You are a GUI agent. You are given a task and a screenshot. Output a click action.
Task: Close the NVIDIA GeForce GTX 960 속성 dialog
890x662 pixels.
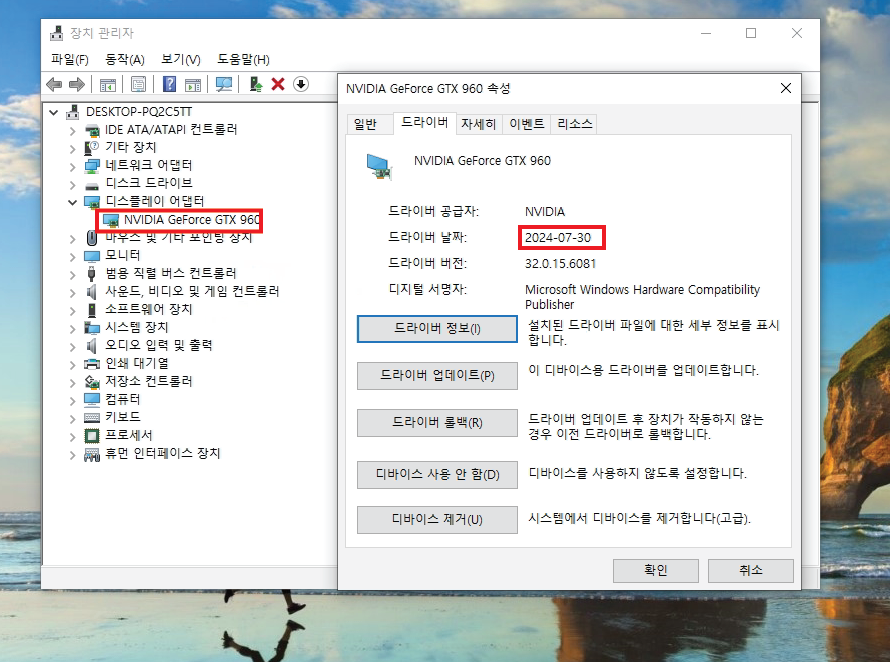(786, 88)
